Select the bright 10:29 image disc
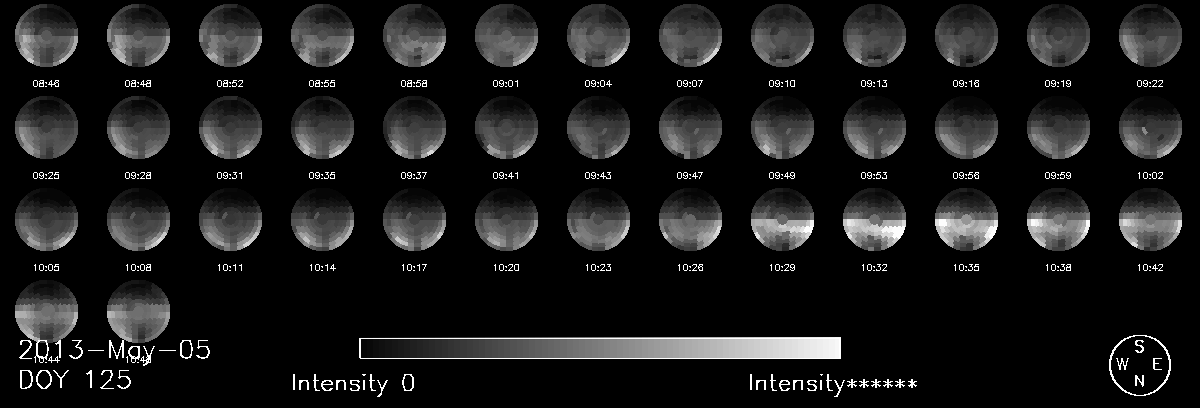 pos(783,220)
